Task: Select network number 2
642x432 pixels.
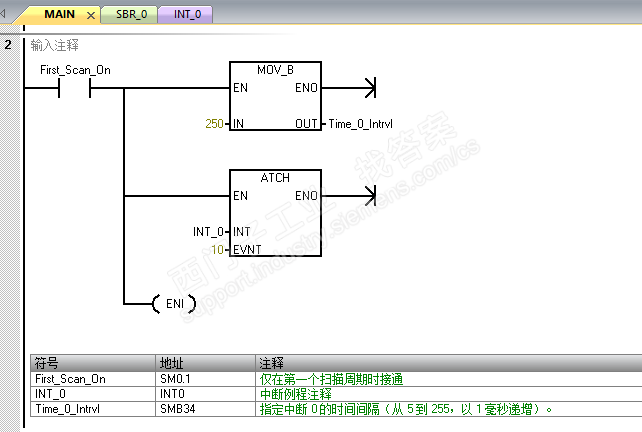Action: pos(8,45)
